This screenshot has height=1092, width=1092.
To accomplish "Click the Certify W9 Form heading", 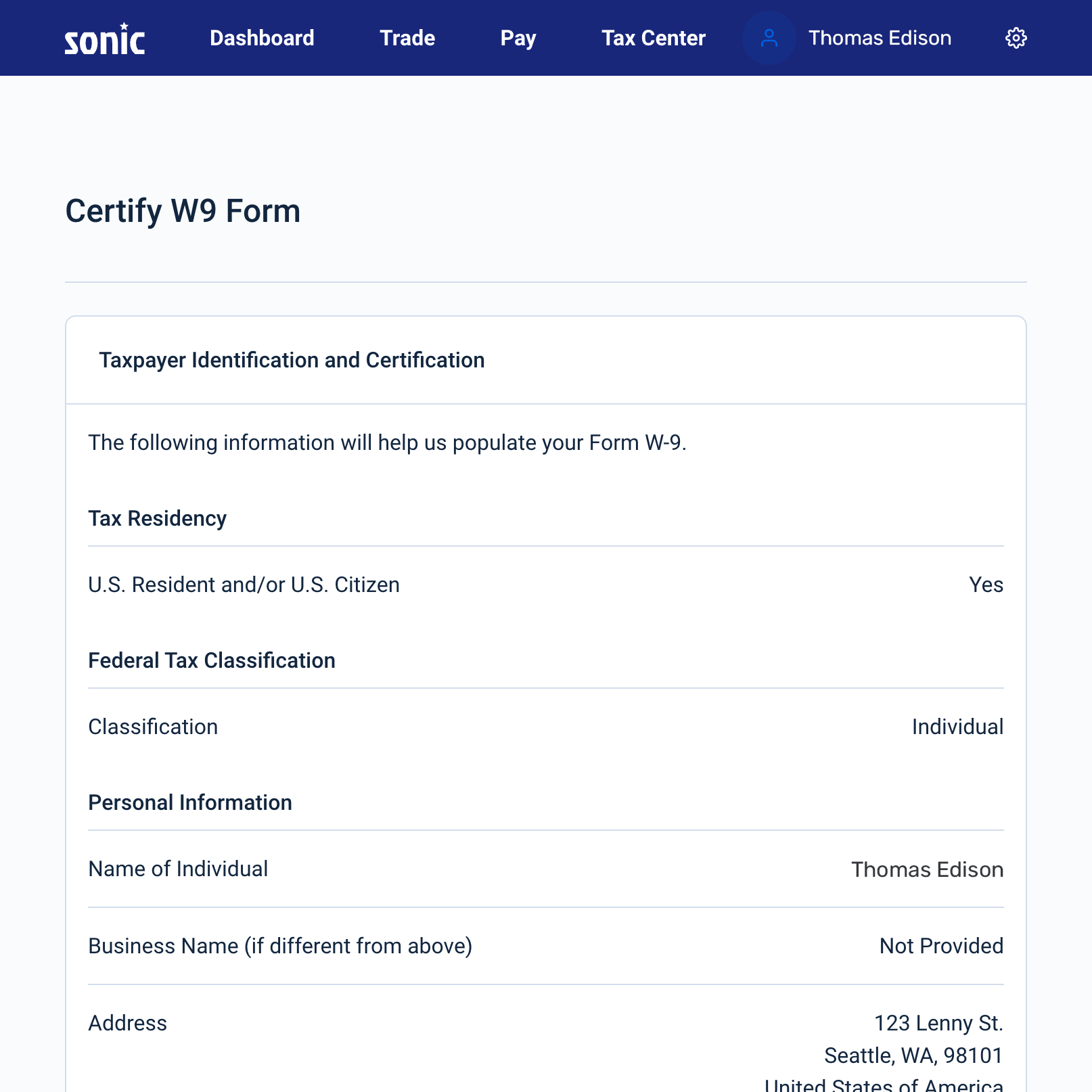I will pos(183,212).
